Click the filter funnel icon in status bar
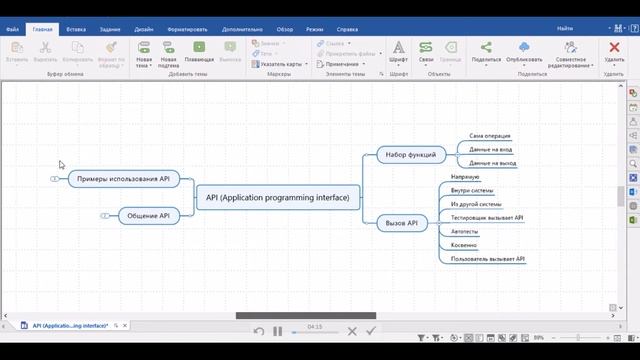The width and height of the screenshot is (640, 360). [421, 338]
